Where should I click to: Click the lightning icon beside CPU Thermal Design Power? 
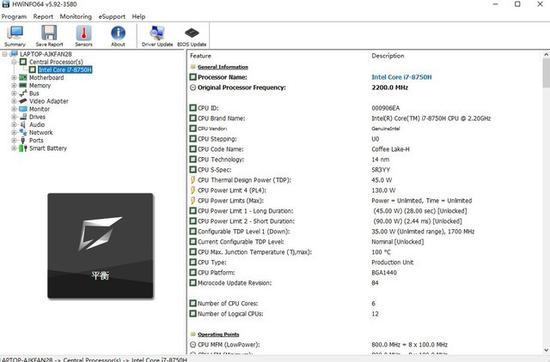click(x=193, y=180)
